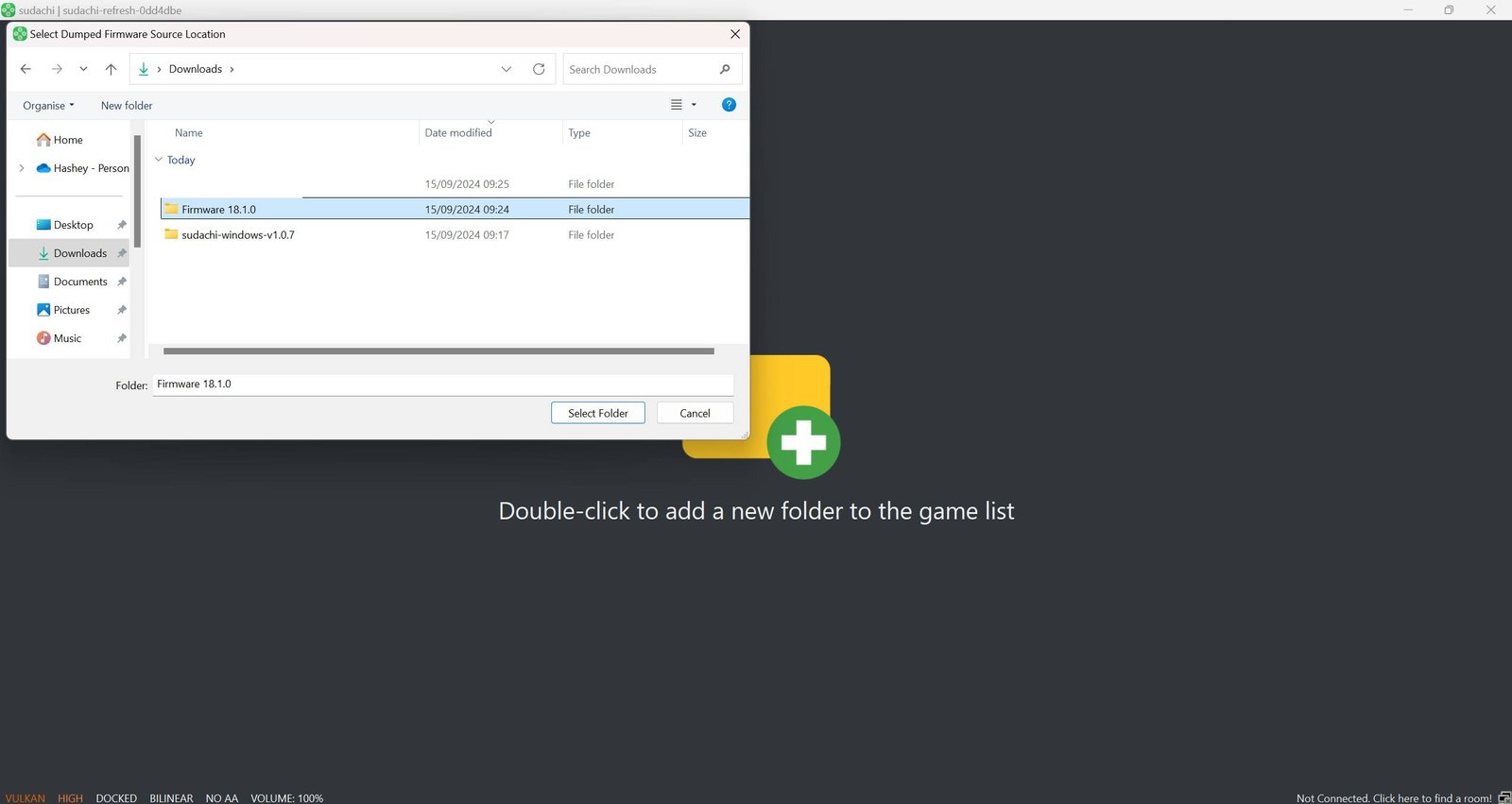Image resolution: width=1512 pixels, height=804 pixels.
Task: Open recent locations dropdown arrow
Action: pos(83,69)
